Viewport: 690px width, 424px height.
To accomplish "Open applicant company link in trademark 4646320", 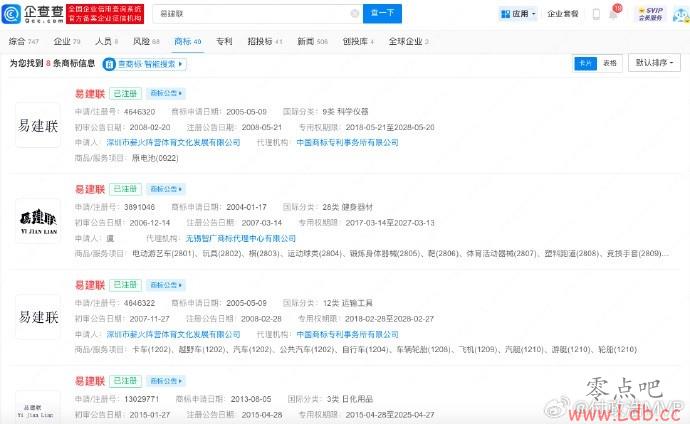I will click(x=173, y=143).
